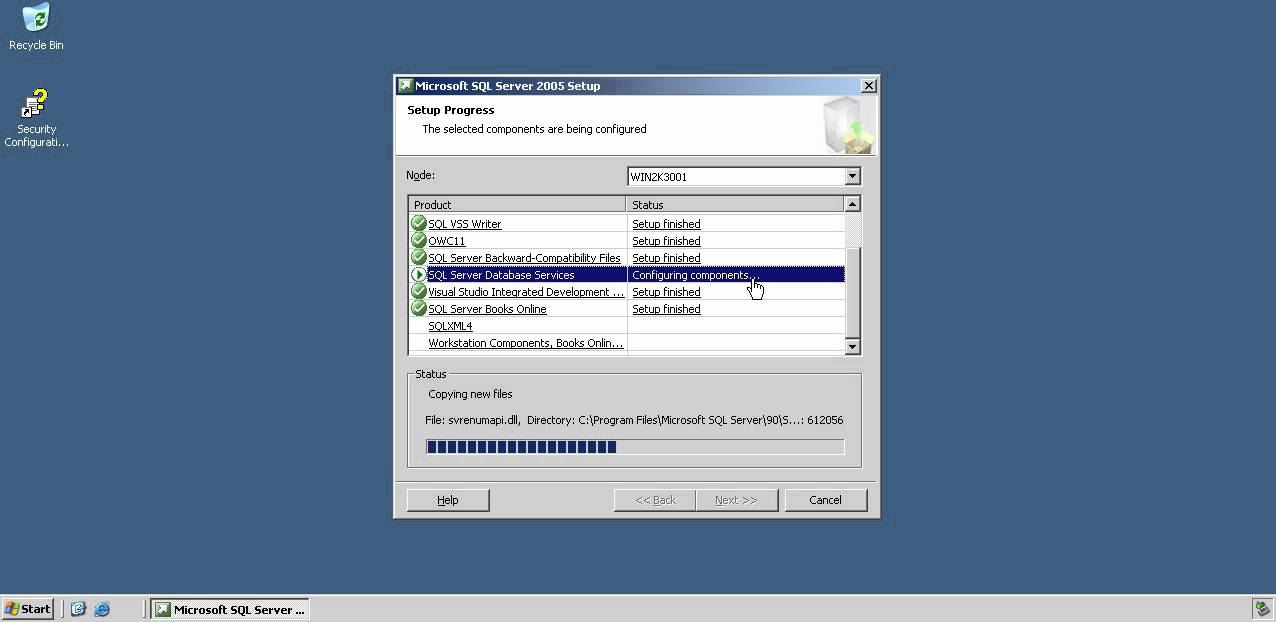Cancel the SQL Server setup

[x=825, y=500]
